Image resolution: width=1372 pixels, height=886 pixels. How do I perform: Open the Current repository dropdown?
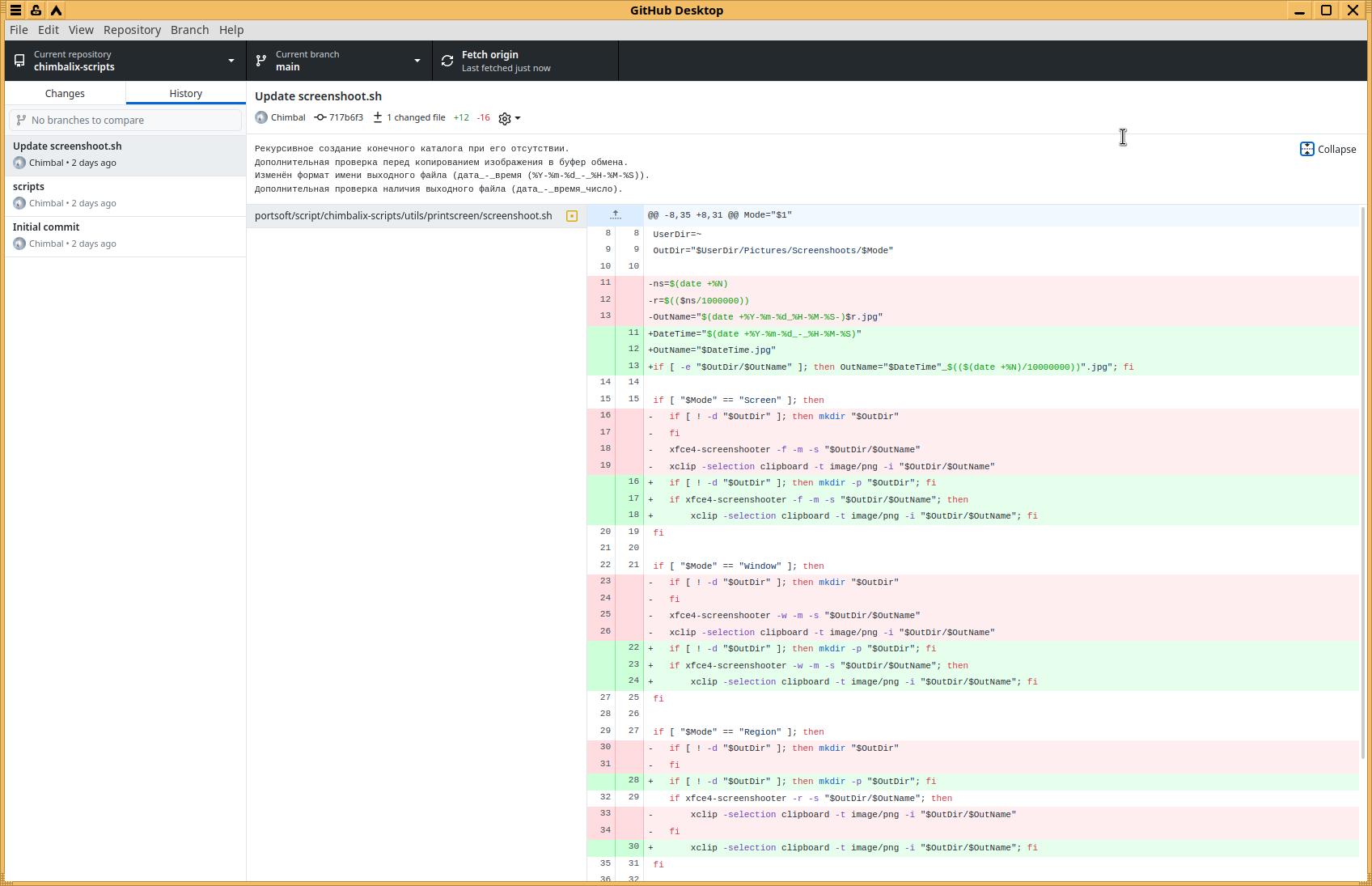click(125, 61)
